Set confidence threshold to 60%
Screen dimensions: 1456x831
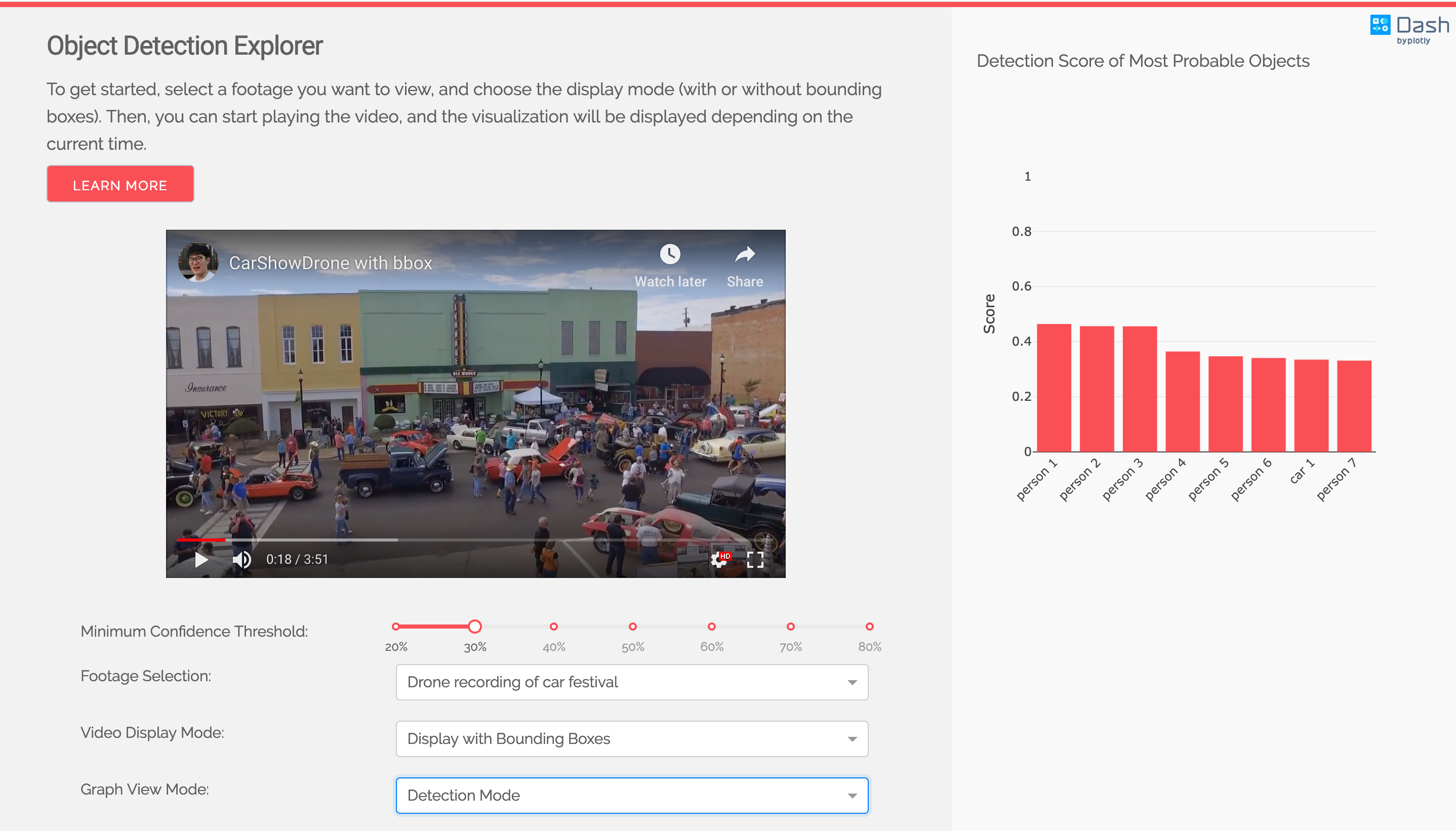[712, 627]
